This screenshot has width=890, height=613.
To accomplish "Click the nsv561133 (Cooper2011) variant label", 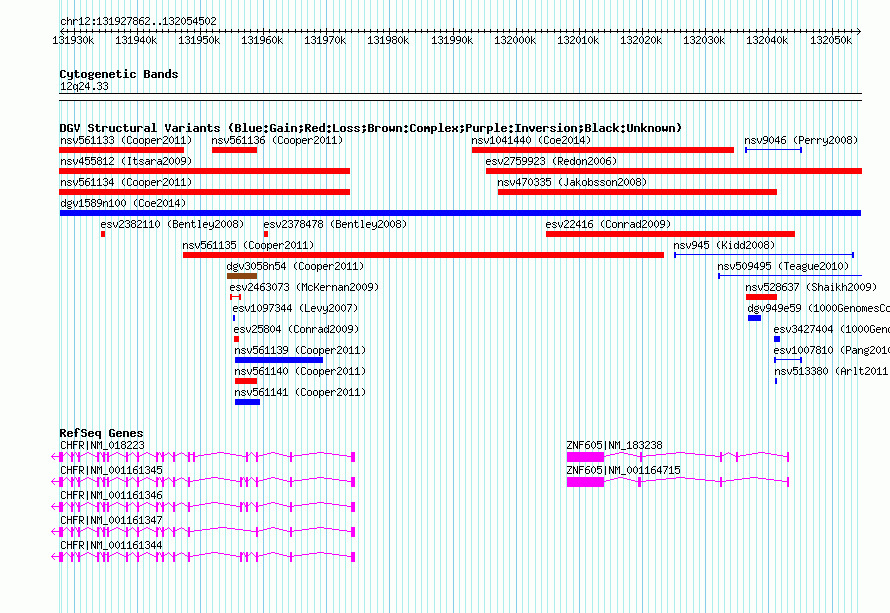I will point(126,140).
